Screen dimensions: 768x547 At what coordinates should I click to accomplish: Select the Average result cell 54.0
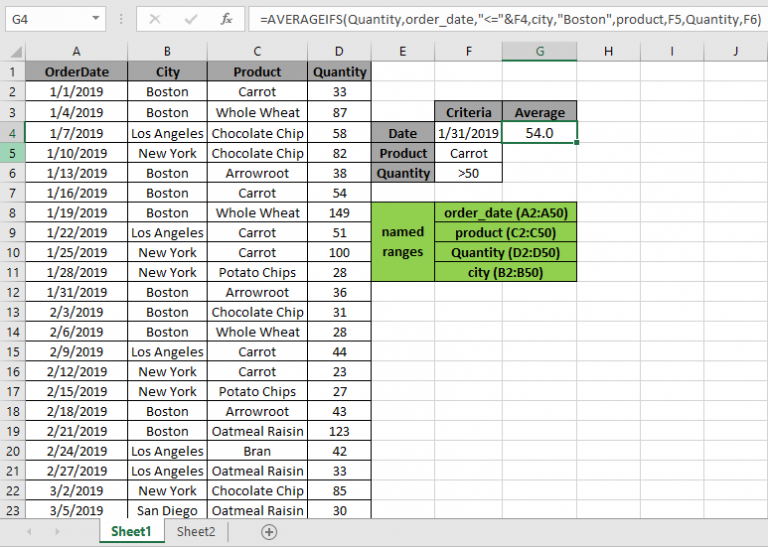[x=539, y=133]
